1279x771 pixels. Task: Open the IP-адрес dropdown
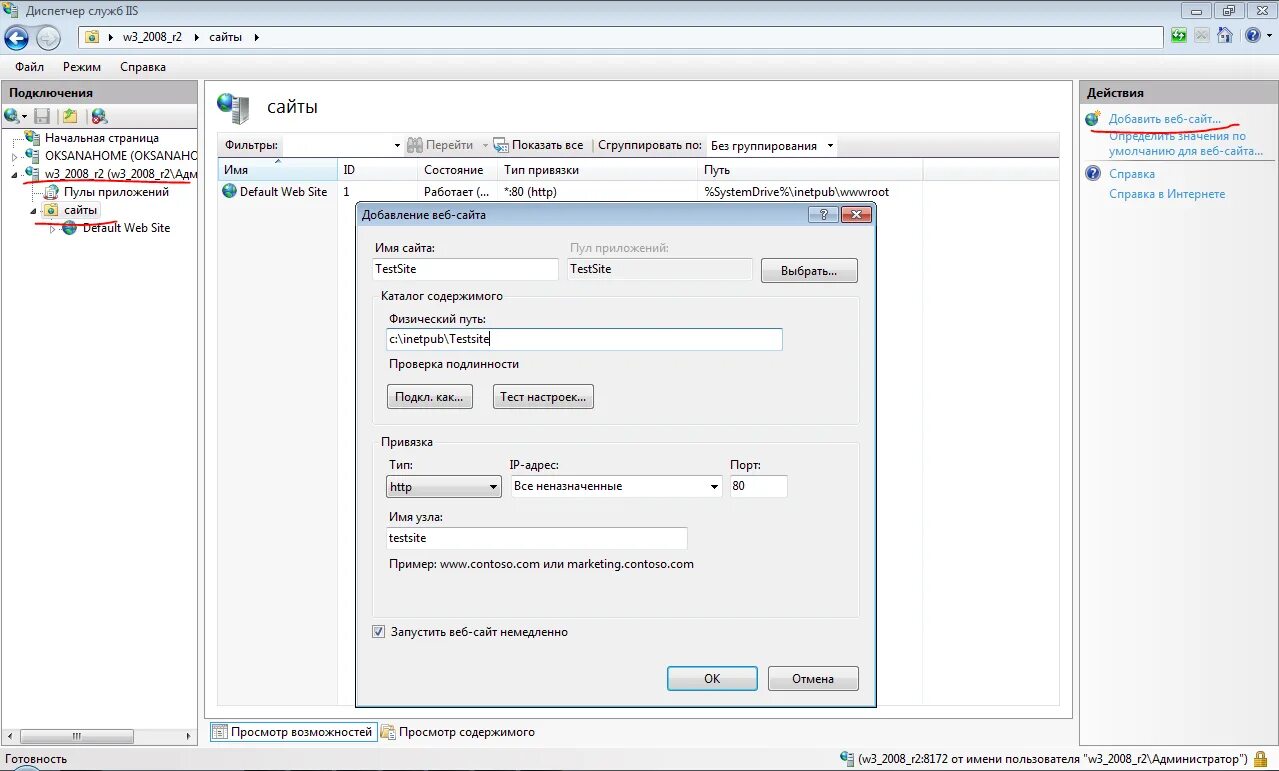(x=712, y=486)
